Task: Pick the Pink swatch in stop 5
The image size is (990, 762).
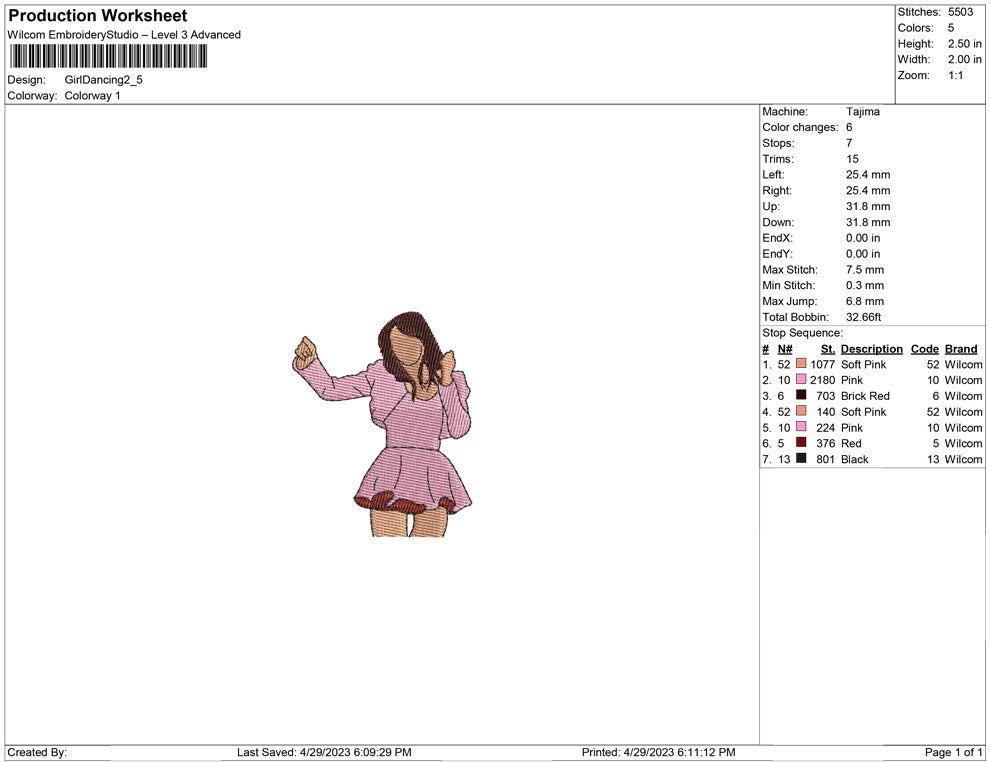Action: tap(801, 428)
